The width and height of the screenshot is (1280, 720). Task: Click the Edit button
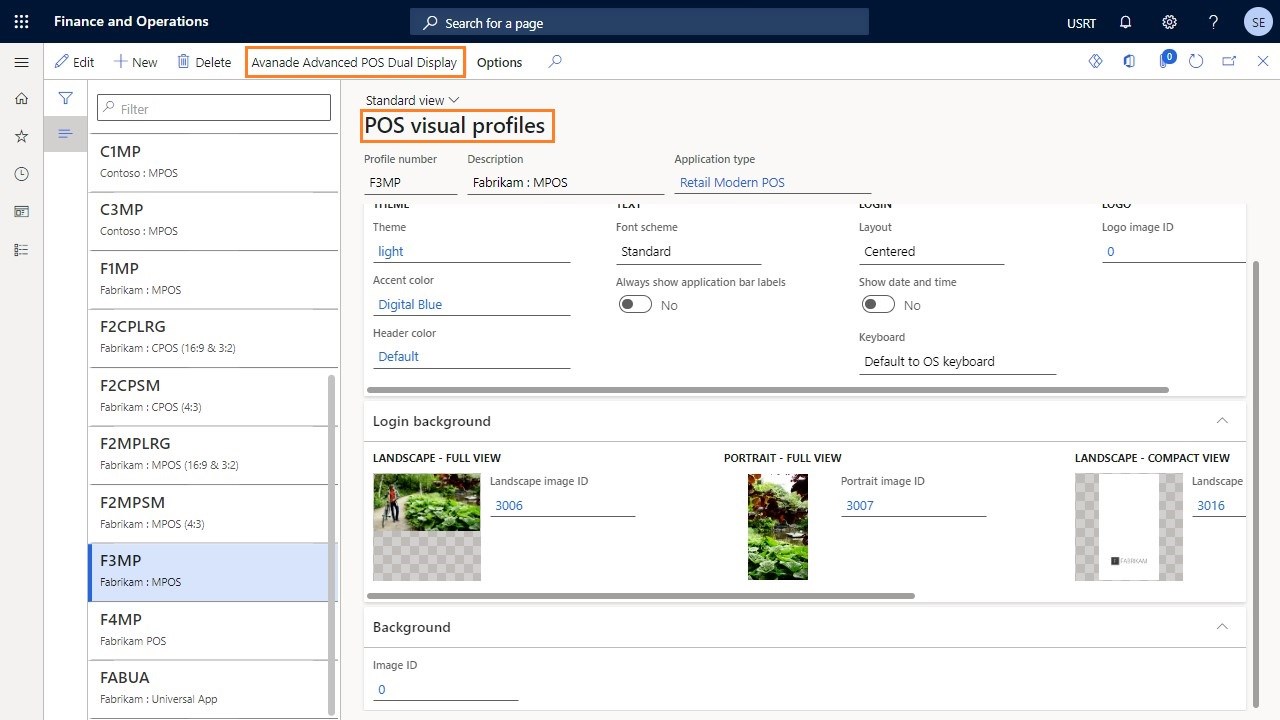click(x=74, y=62)
